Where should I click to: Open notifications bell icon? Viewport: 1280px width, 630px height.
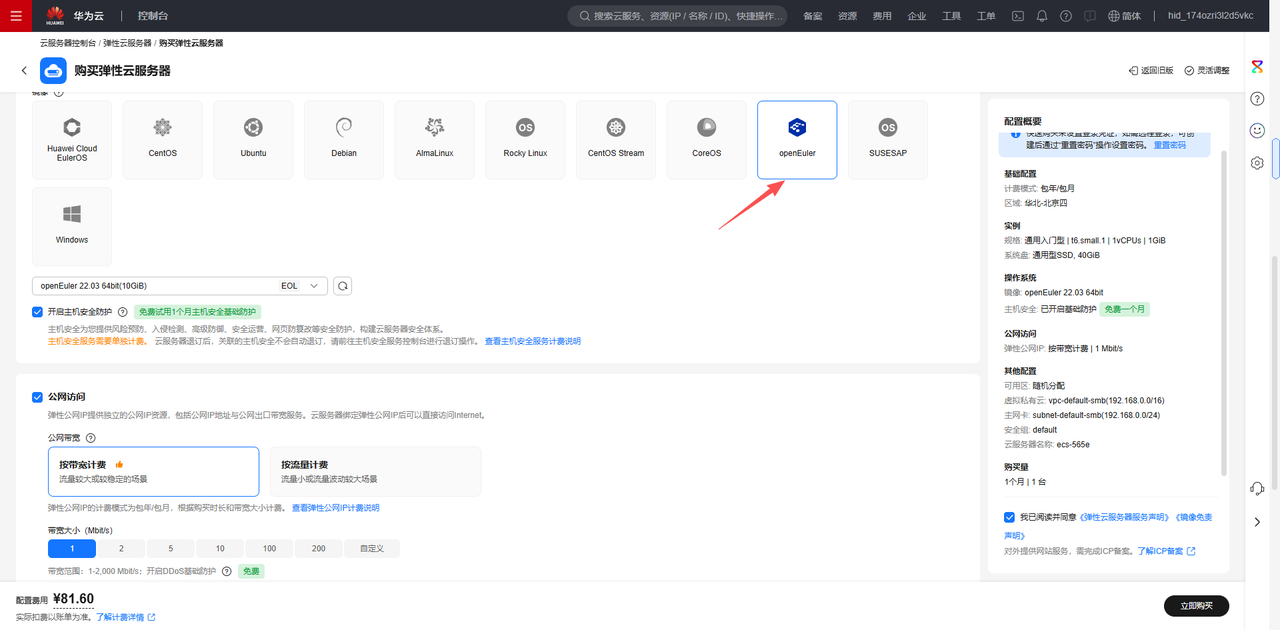click(x=1042, y=16)
